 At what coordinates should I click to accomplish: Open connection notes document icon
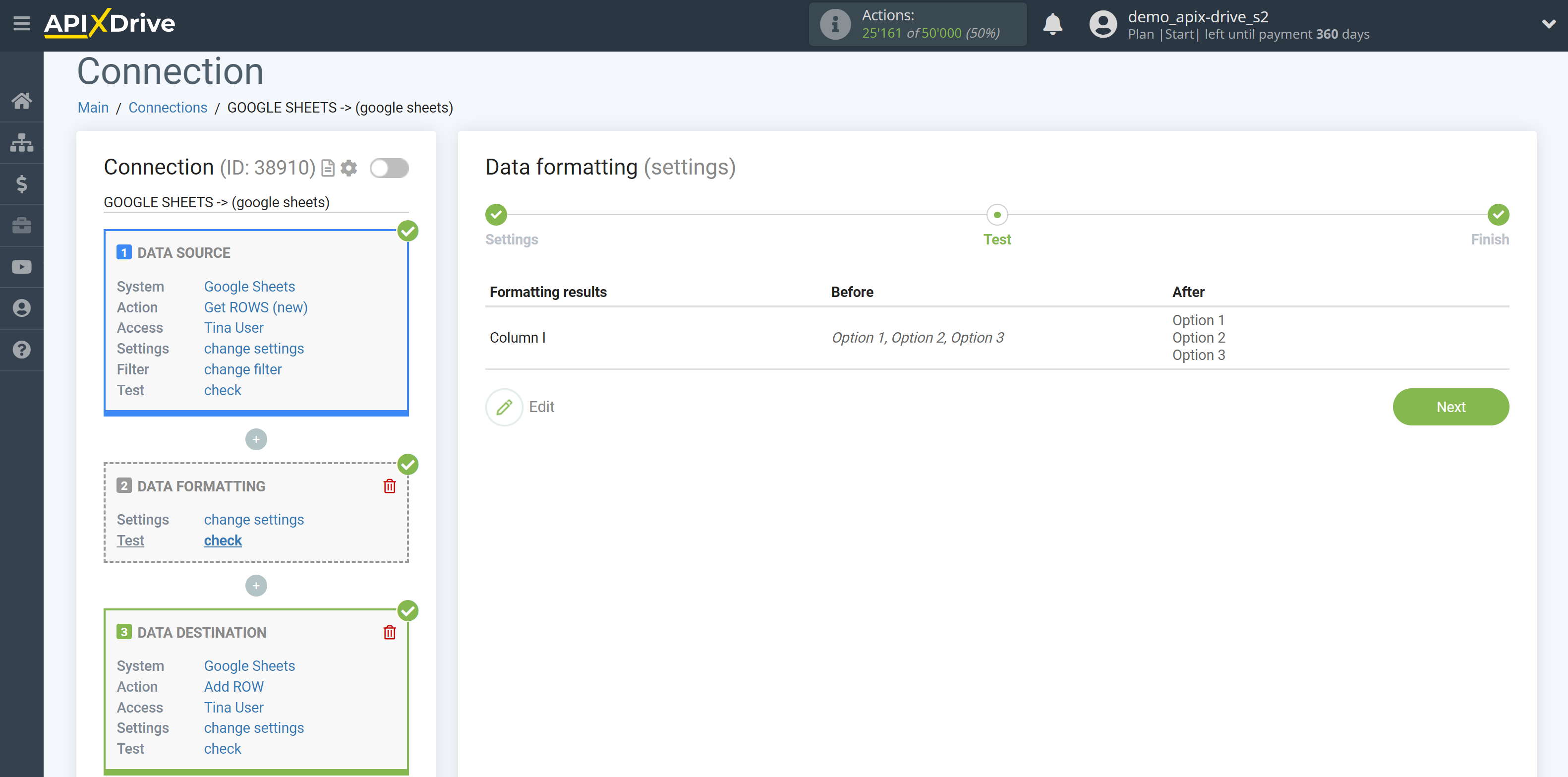[x=328, y=168]
